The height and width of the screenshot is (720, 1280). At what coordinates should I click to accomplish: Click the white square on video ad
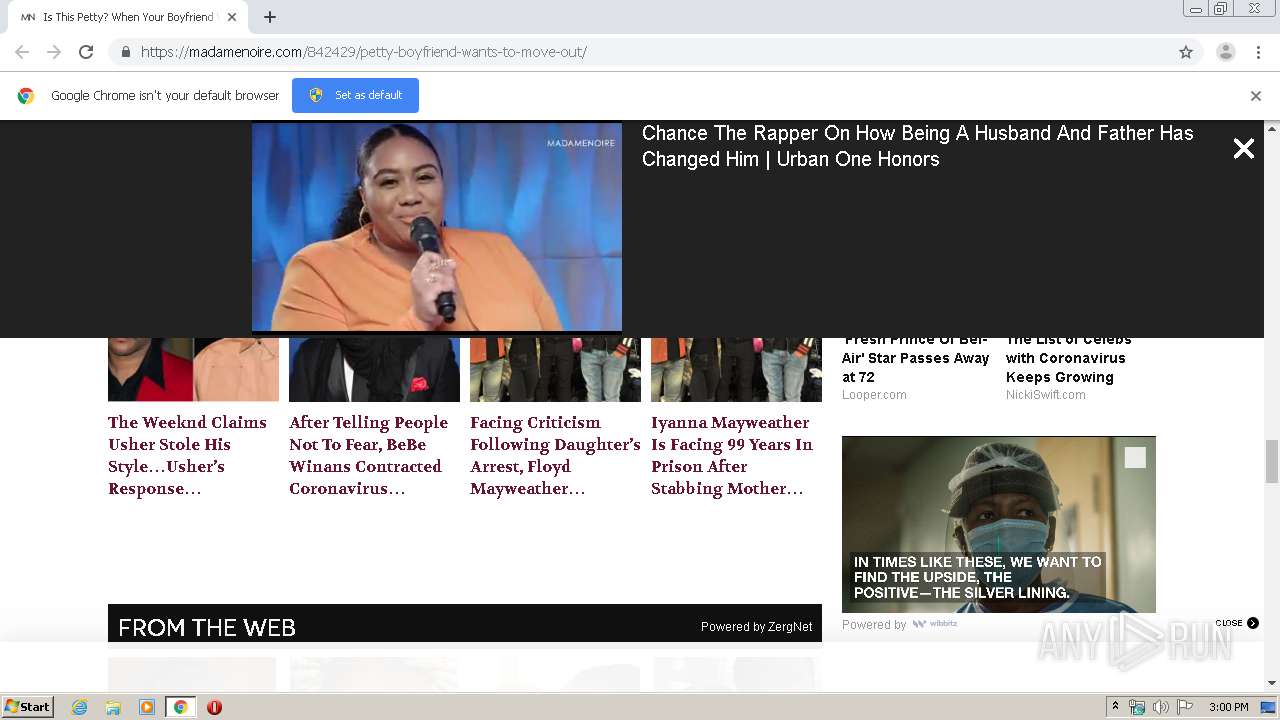pos(1135,458)
